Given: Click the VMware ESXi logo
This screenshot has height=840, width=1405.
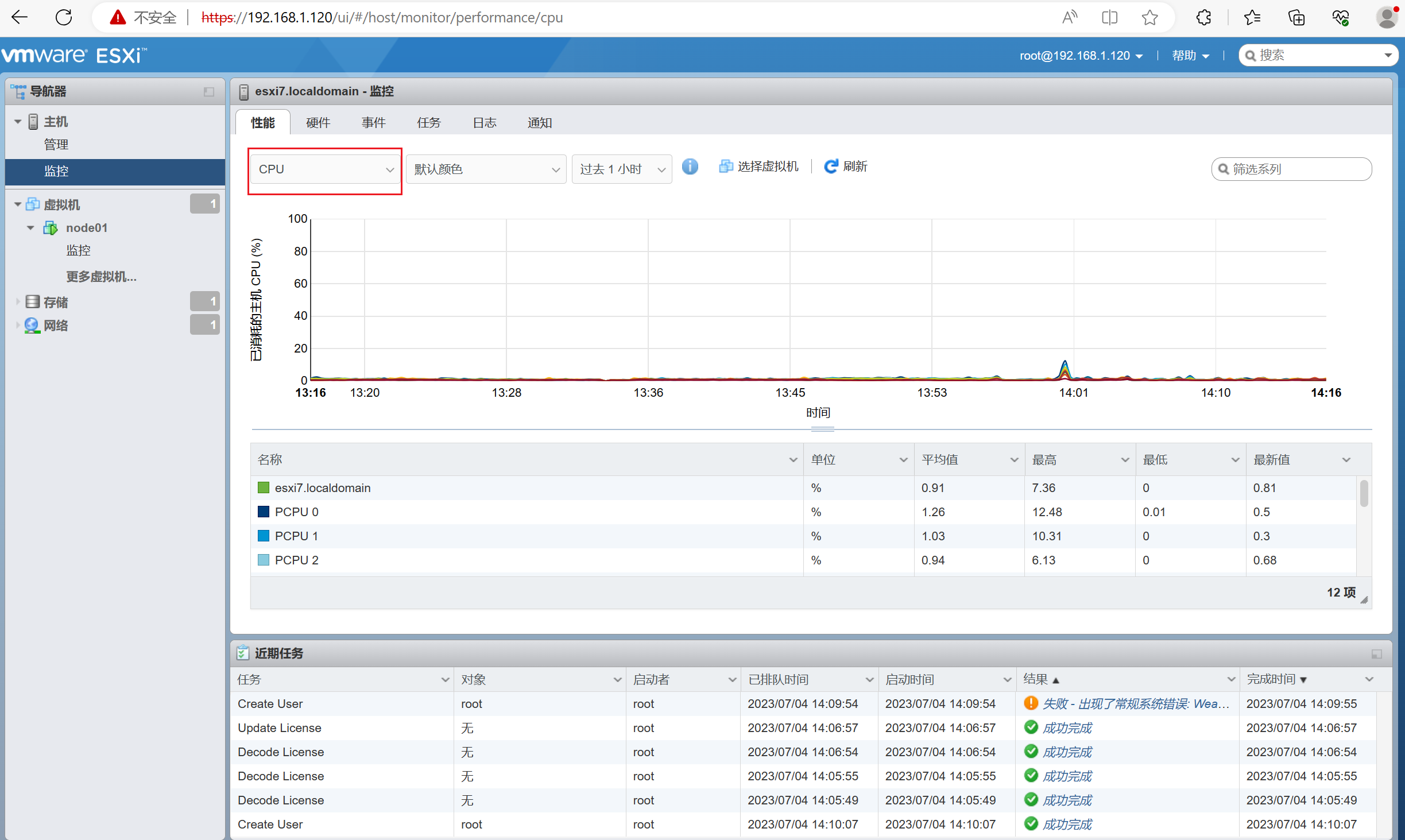Looking at the screenshot, I should (73, 55).
